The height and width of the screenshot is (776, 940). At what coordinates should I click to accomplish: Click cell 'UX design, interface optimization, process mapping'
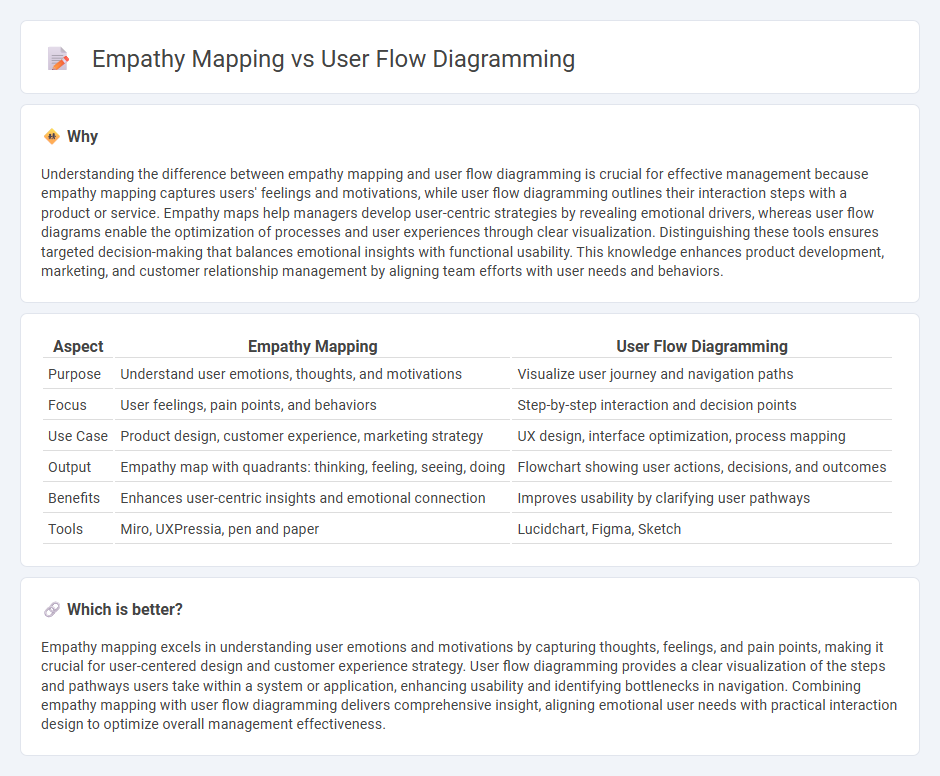click(x=702, y=437)
